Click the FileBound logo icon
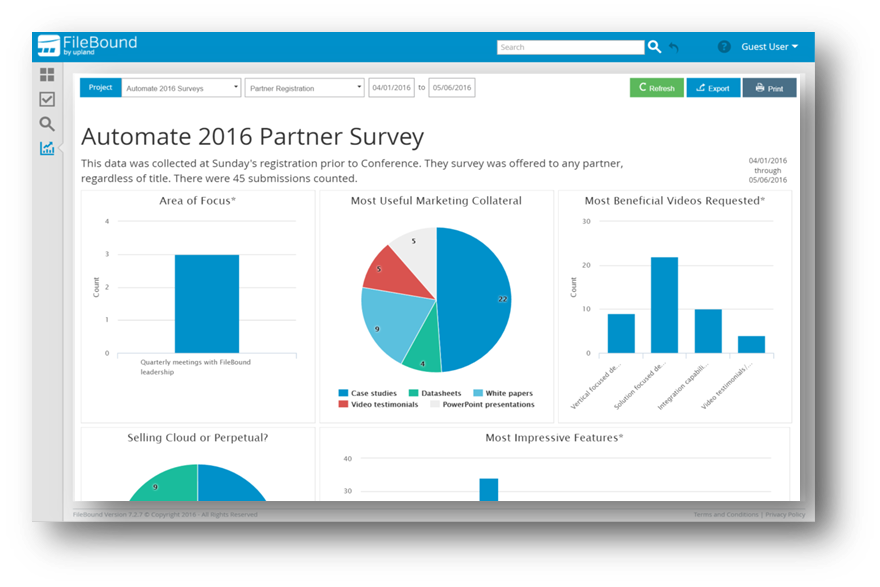 pyautogui.click(x=48, y=47)
